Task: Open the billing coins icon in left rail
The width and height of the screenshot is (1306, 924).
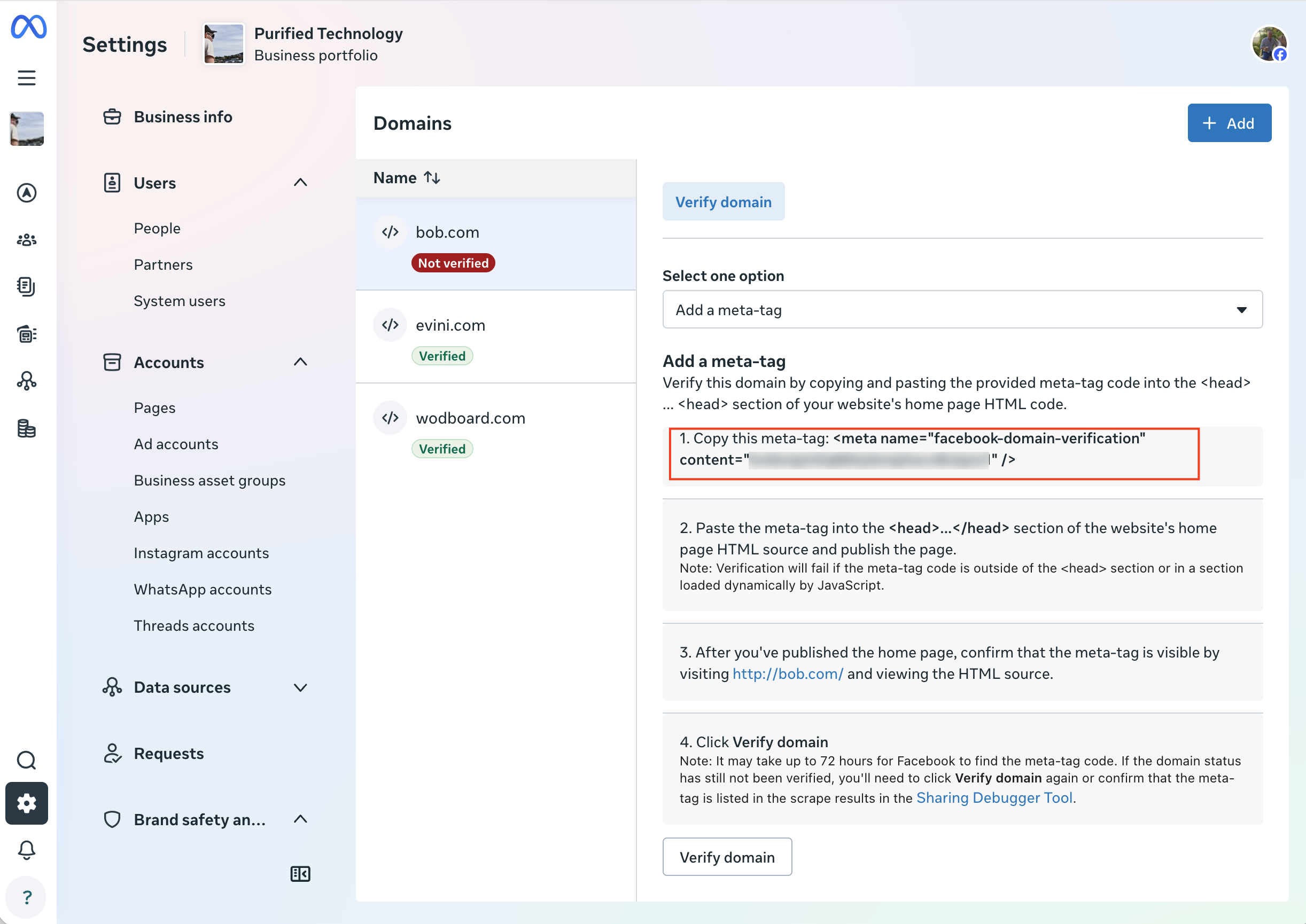Action: 27,428
